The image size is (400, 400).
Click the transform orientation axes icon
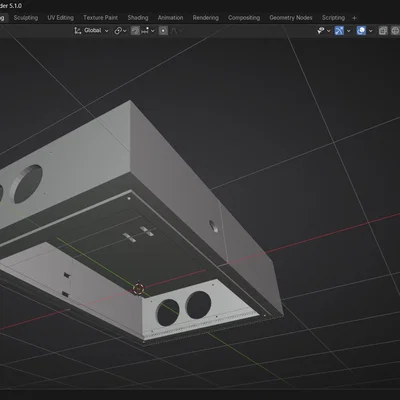(78, 31)
